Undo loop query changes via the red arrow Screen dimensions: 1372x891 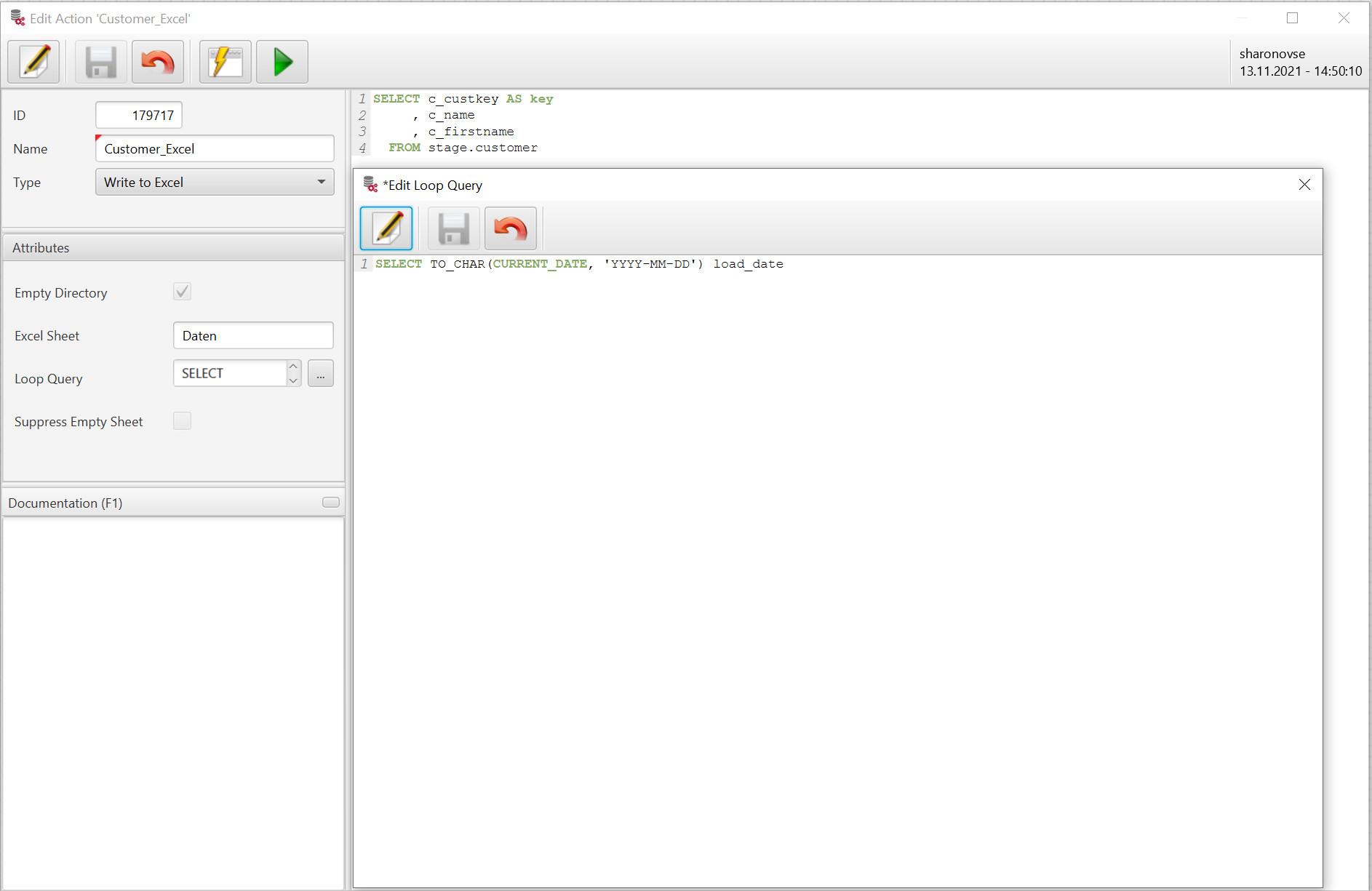510,228
